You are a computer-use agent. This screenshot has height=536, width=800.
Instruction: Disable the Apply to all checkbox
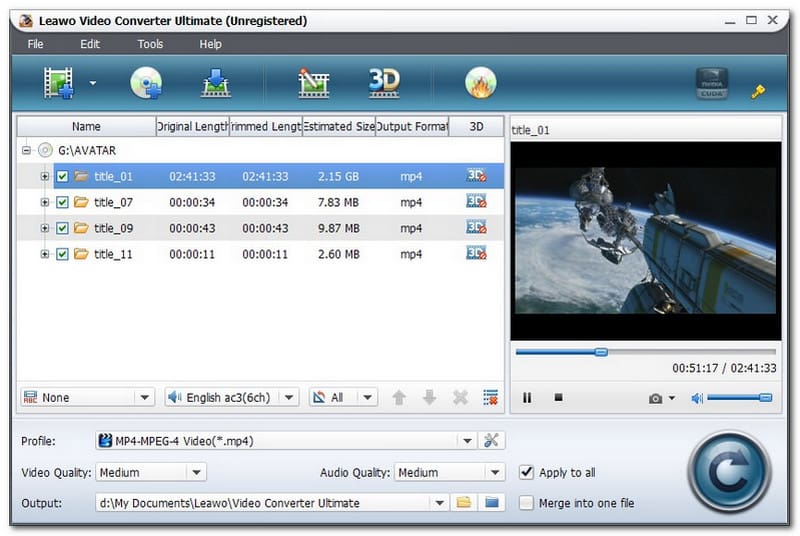click(527, 472)
